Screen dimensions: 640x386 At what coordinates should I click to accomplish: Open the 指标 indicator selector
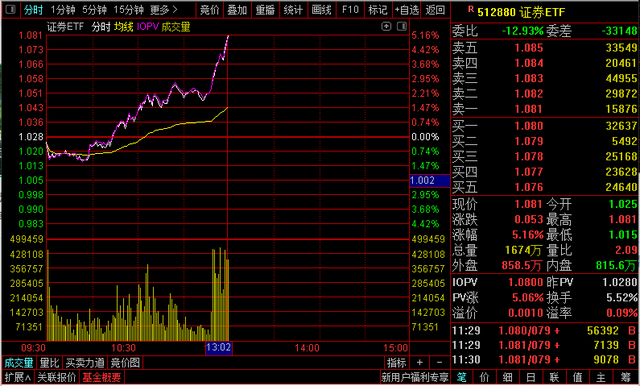tap(396, 362)
